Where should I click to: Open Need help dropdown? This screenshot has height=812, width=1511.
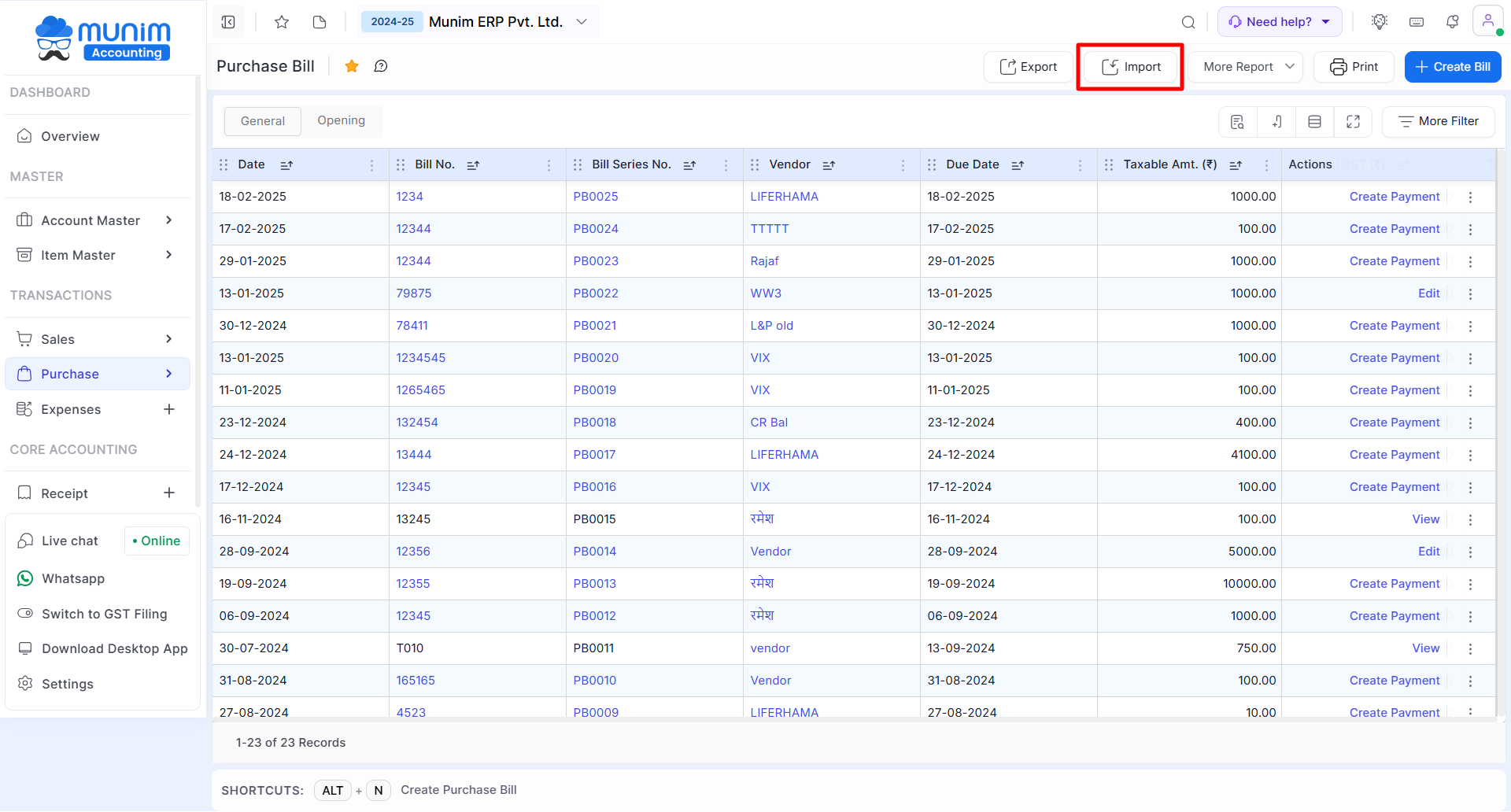[1280, 22]
